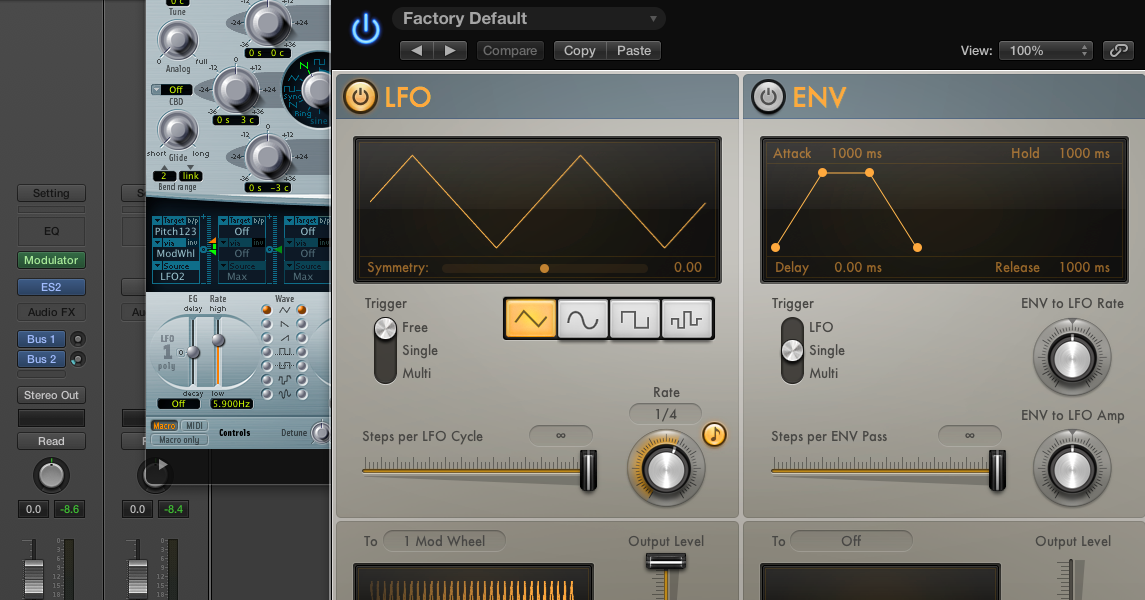Screen dimensions: 1145x600
Task: Select the stepped random LFO waveform
Action: 688,318
